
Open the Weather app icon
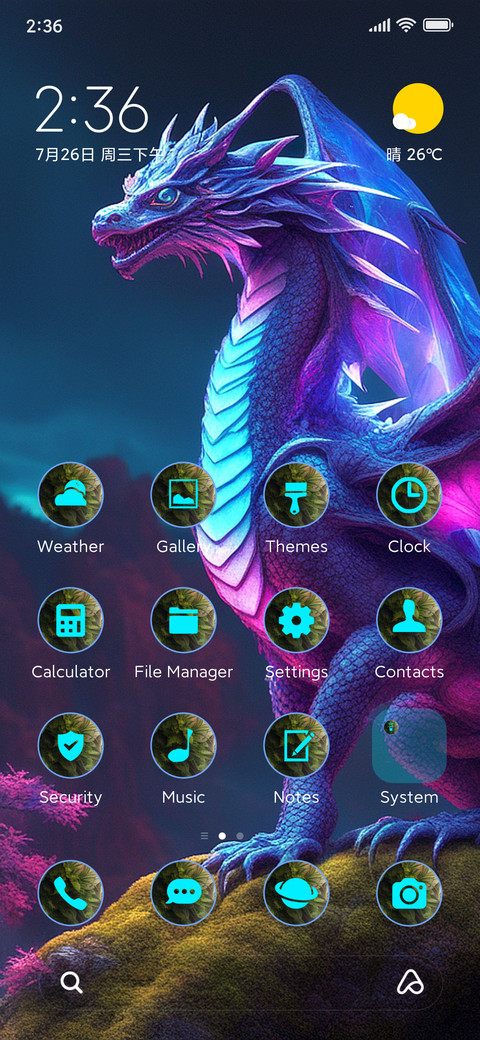70,495
